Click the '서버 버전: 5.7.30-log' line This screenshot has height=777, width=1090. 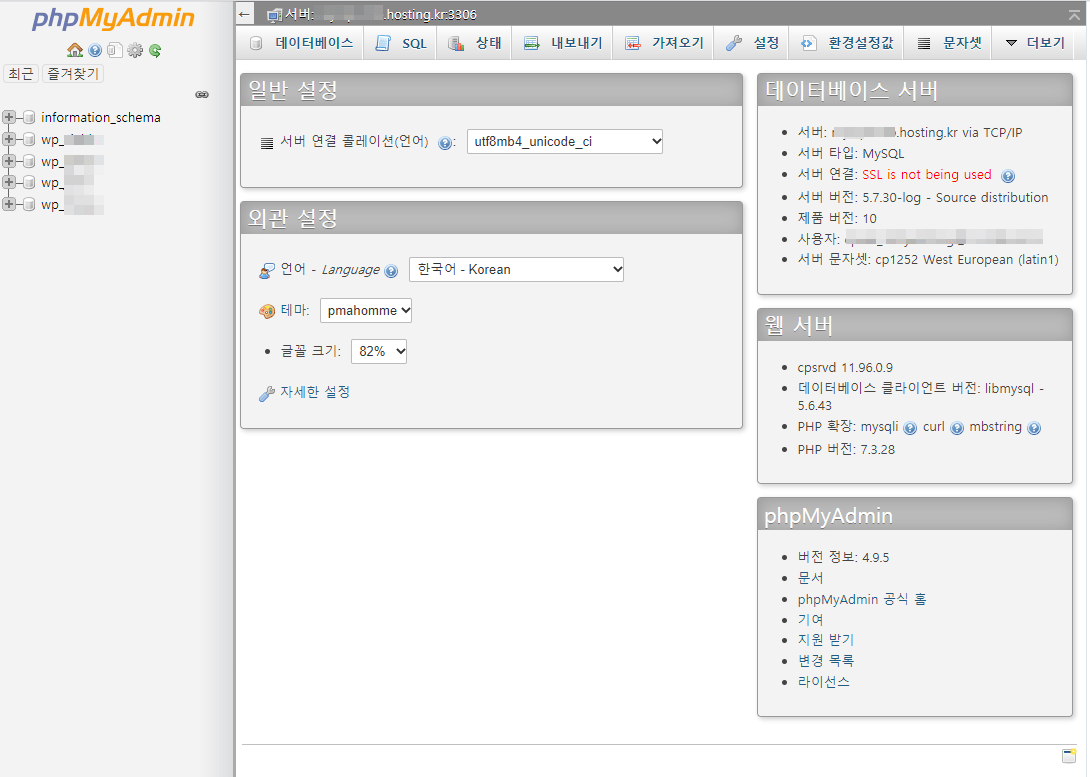[923, 197]
